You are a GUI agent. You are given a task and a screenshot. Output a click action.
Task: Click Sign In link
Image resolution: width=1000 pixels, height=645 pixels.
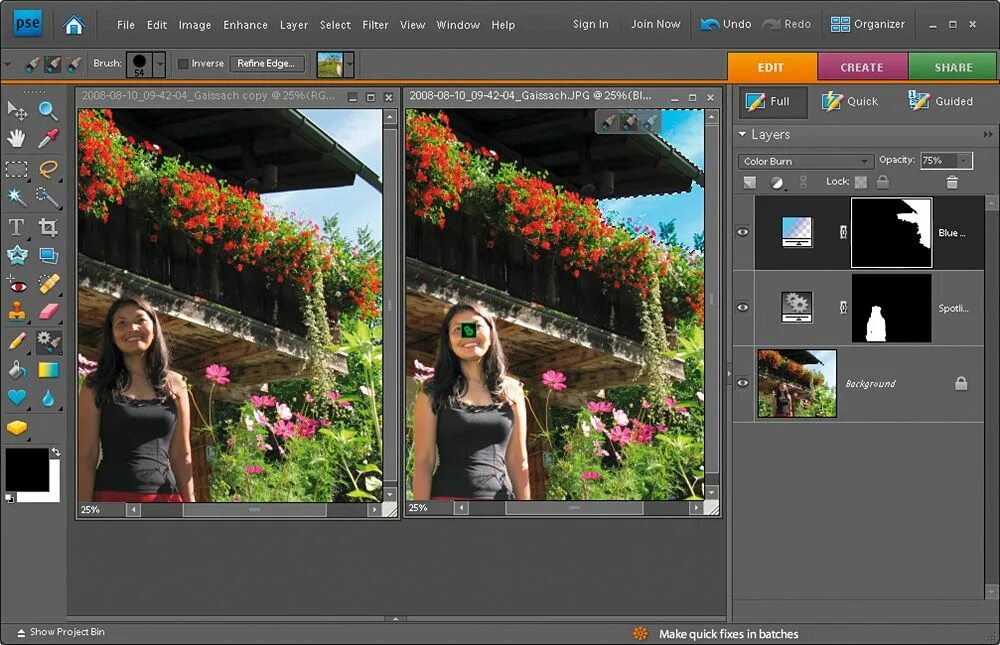point(591,24)
